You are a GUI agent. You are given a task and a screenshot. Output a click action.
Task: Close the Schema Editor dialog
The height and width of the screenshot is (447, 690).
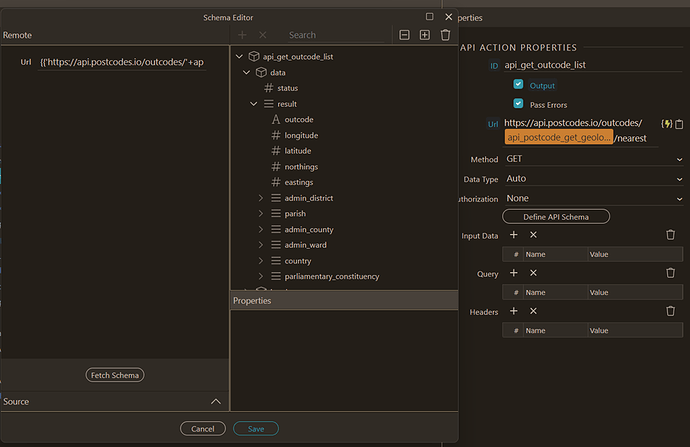click(448, 17)
